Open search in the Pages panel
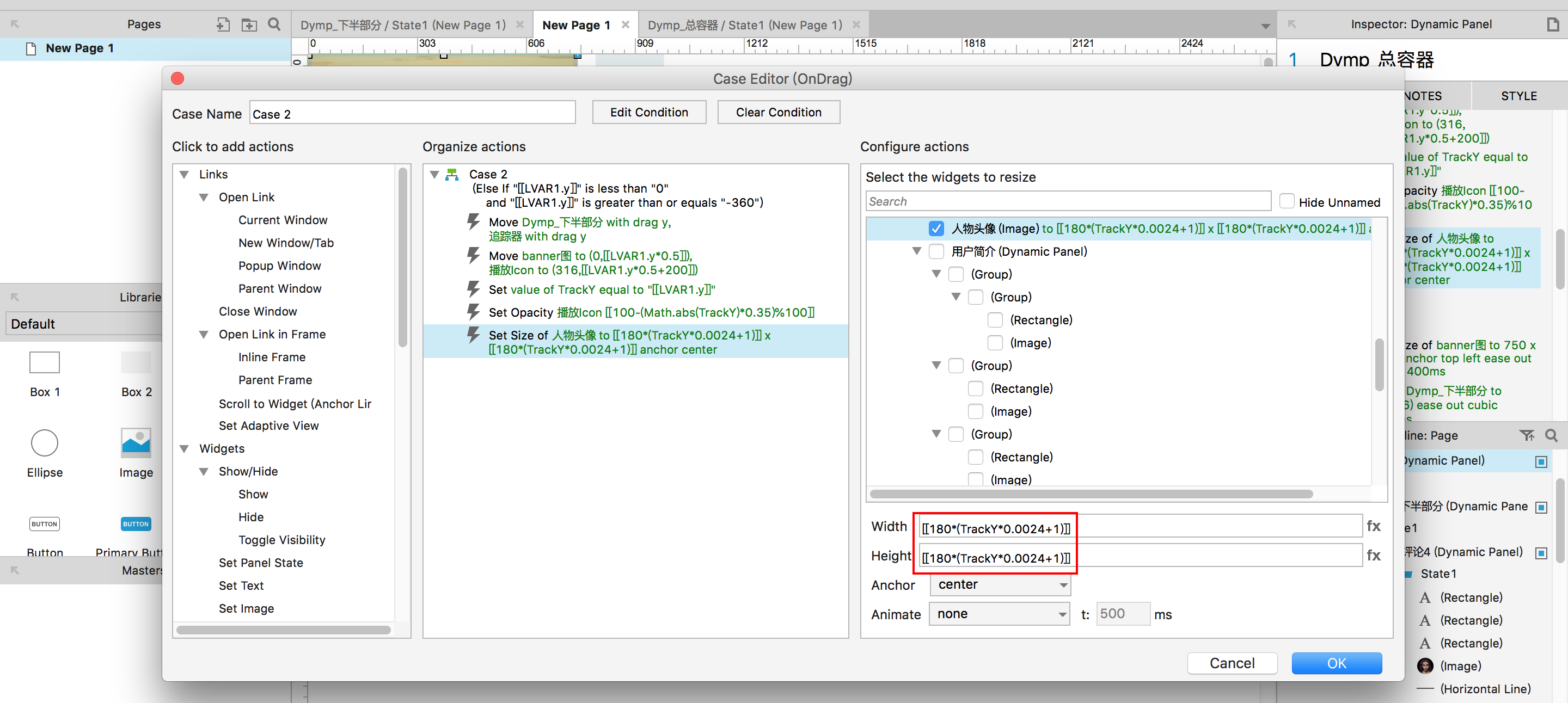The height and width of the screenshot is (703, 1568). (274, 24)
